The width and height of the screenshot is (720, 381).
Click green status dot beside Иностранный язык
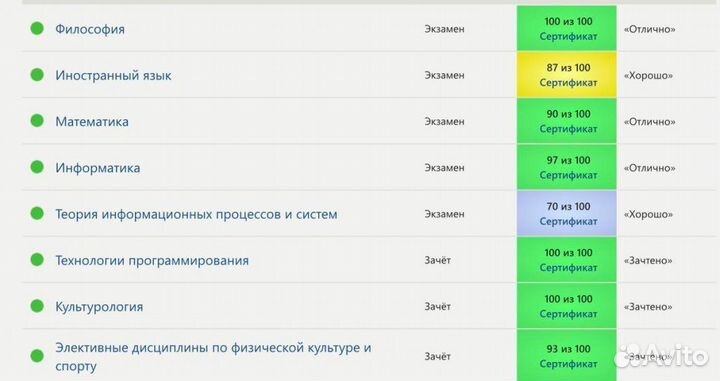click(x=37, y=74)
